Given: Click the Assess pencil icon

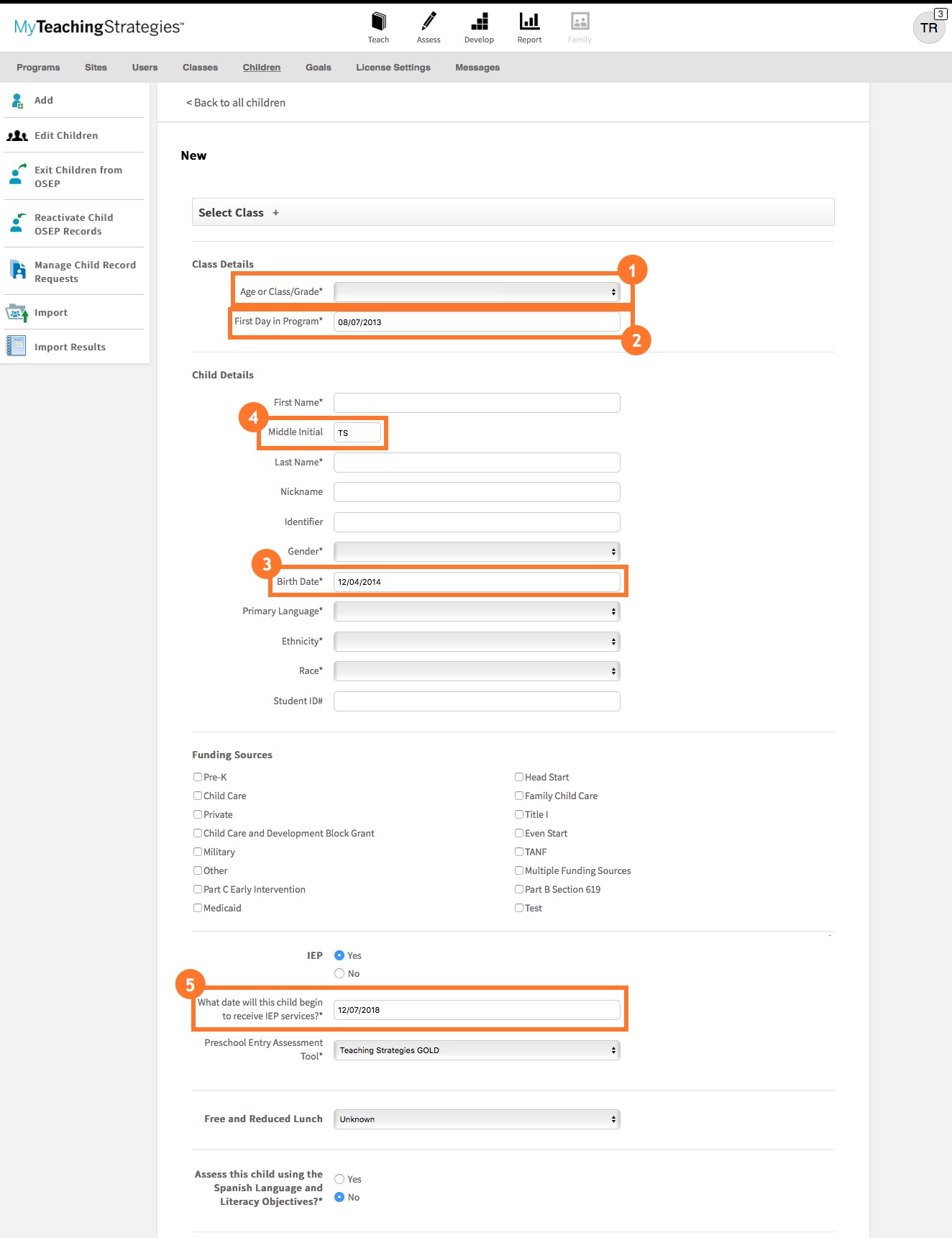Looking at the screenshot, I should pyautogui.click(x=429, y=22).
